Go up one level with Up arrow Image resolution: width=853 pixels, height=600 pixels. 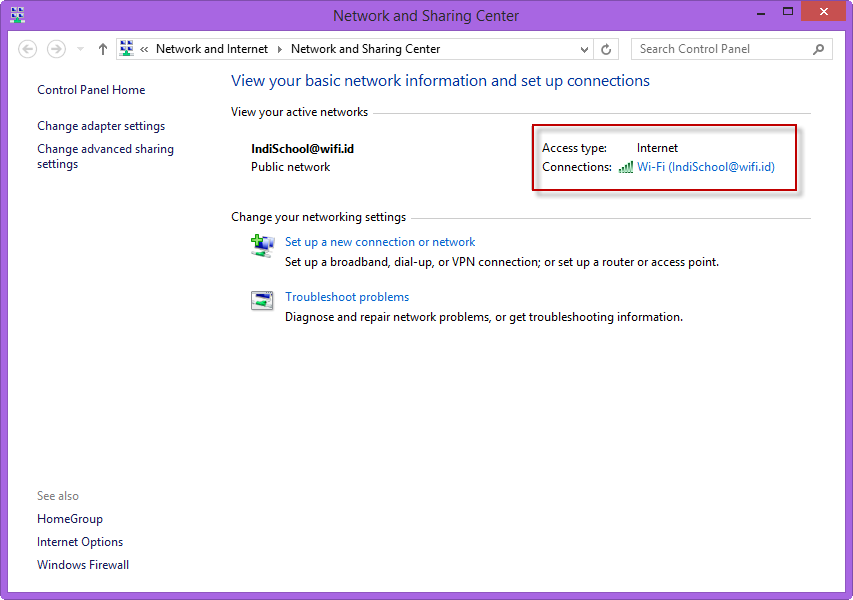(x=103, y=50)
